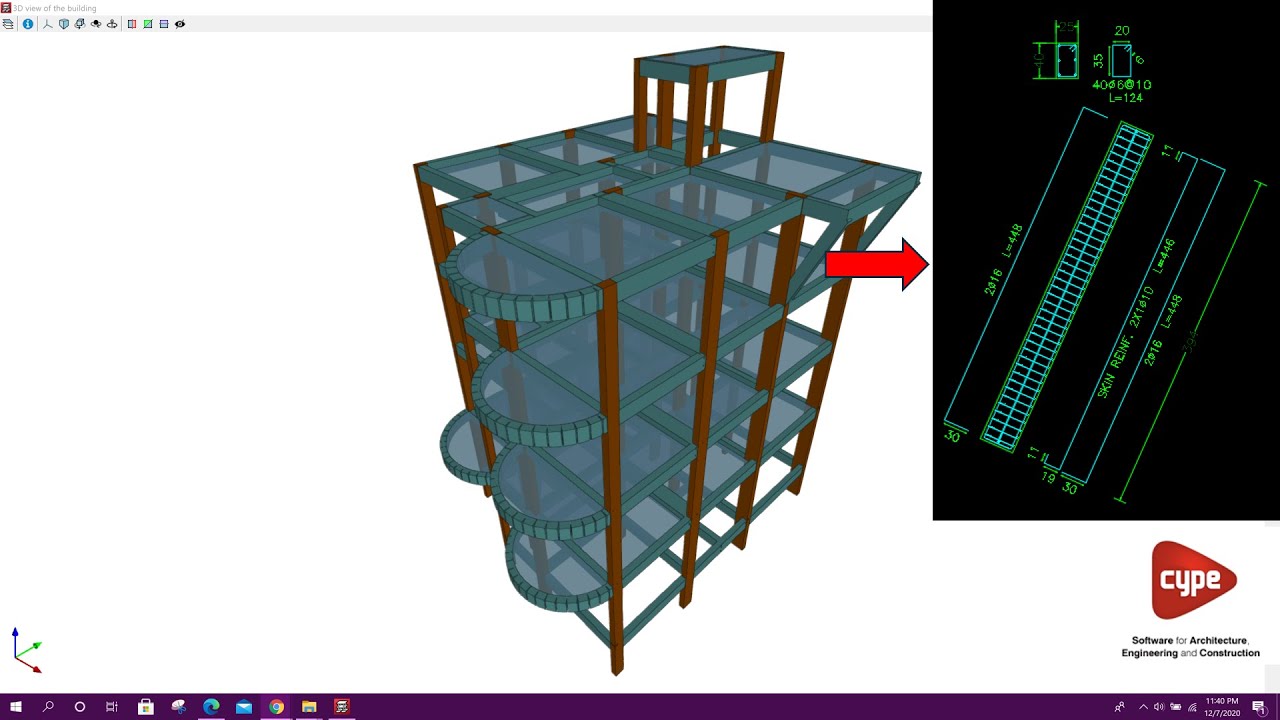
Task: Toggle element visibility with the eye icon
Action: coord(180,24)
